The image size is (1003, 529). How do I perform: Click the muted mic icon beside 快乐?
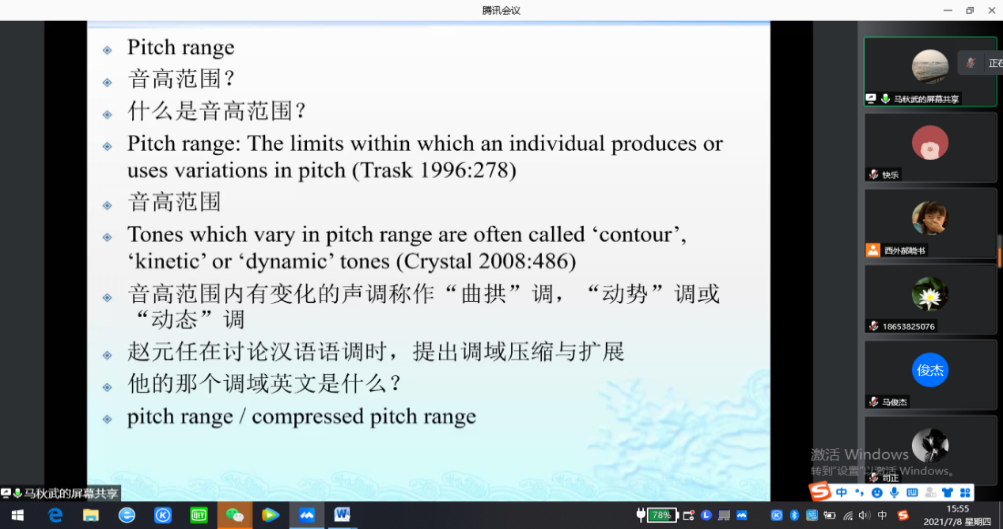(x=874, y=174)
